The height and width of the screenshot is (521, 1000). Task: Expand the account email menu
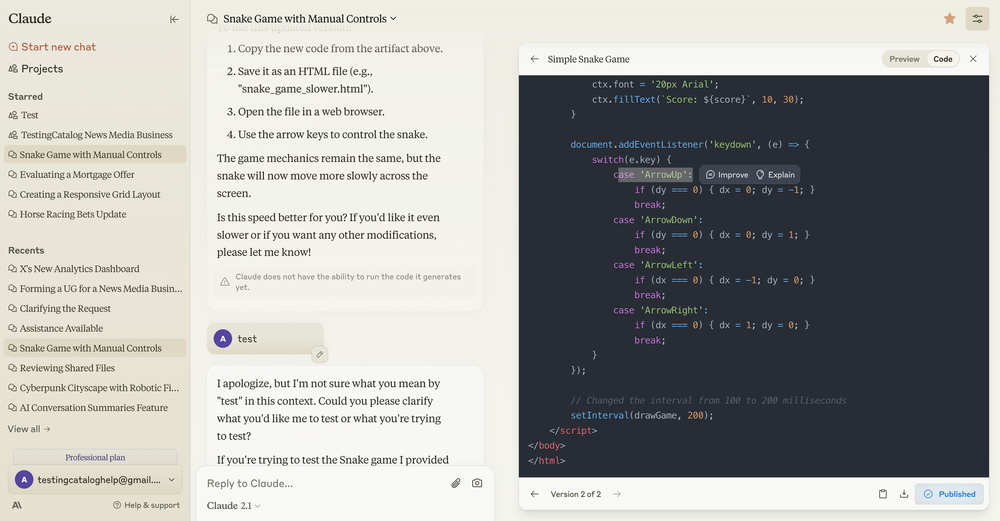pyautogui.click(x=95, y=480)
